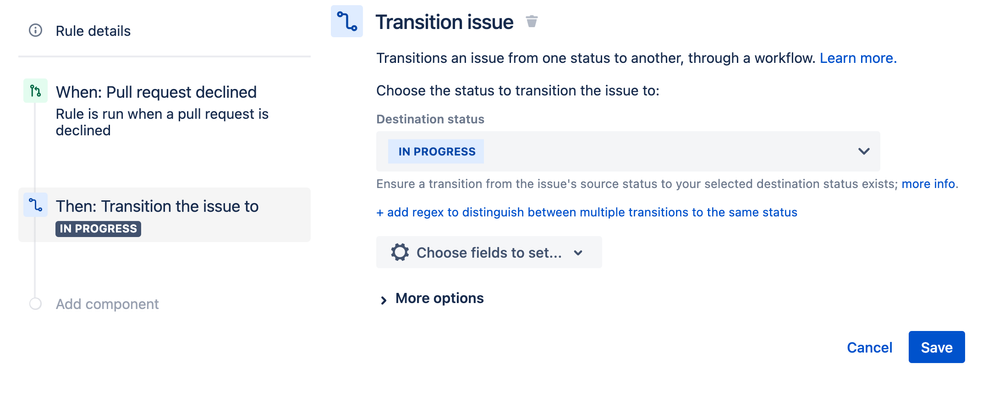Image resolution: width=999 pixels, height=409 pixels.
Task: Save the transition issue action
Action: [937, 347]
